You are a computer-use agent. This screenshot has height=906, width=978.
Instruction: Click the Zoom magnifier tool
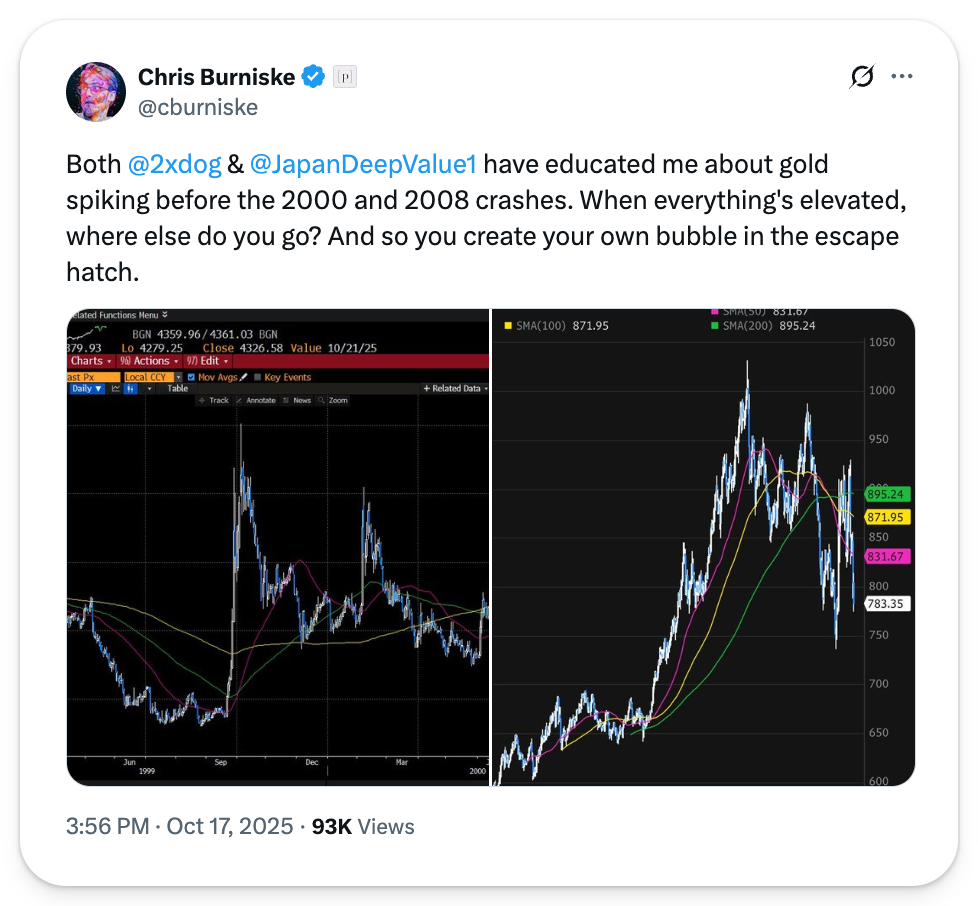pyautogui.click(x=333, y=400)
